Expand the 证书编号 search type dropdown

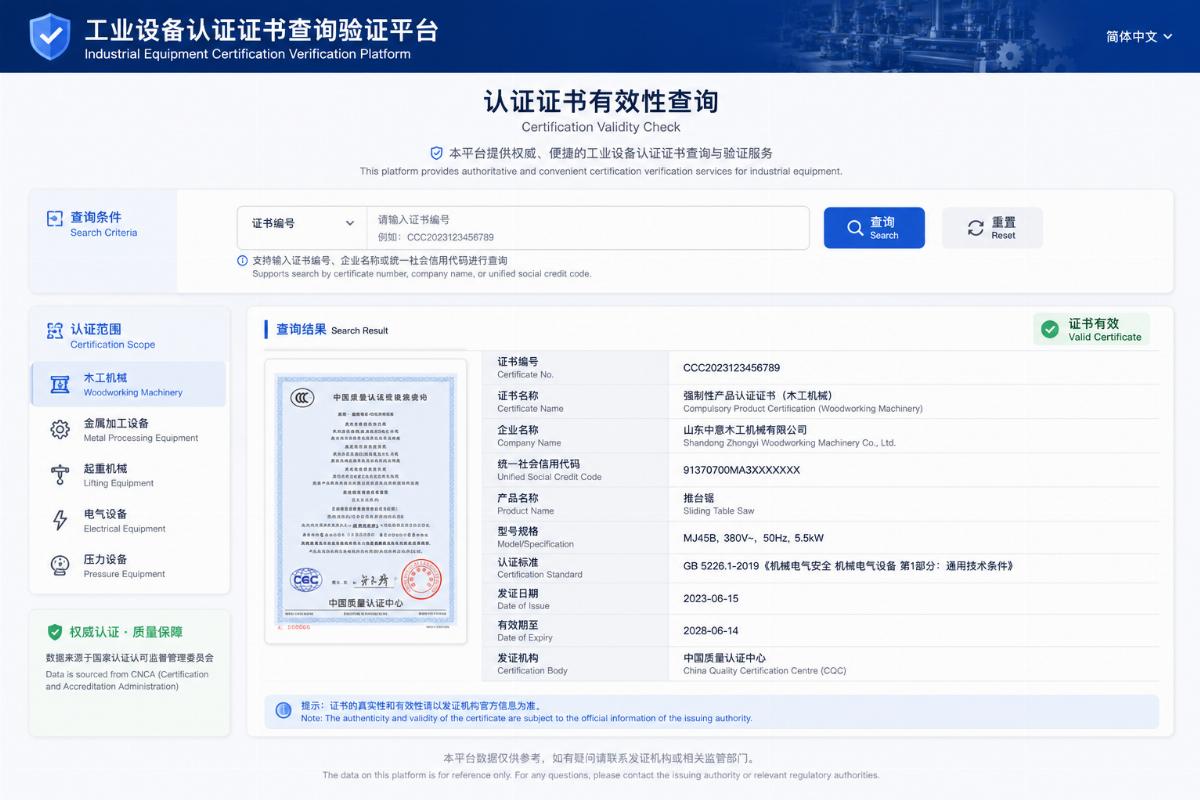coord(302,223)
